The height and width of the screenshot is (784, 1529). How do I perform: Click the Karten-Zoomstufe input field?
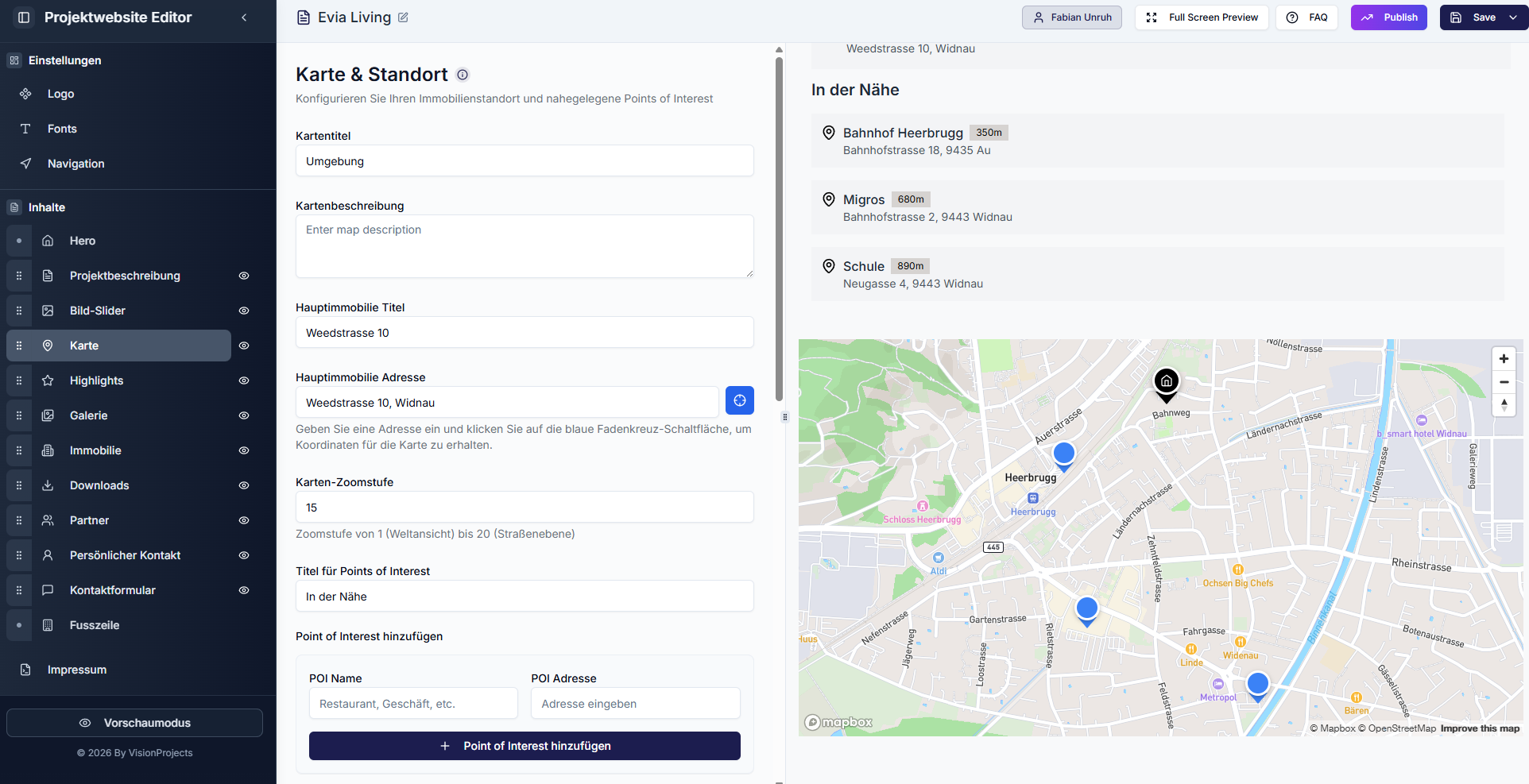(x=525, y=508)
